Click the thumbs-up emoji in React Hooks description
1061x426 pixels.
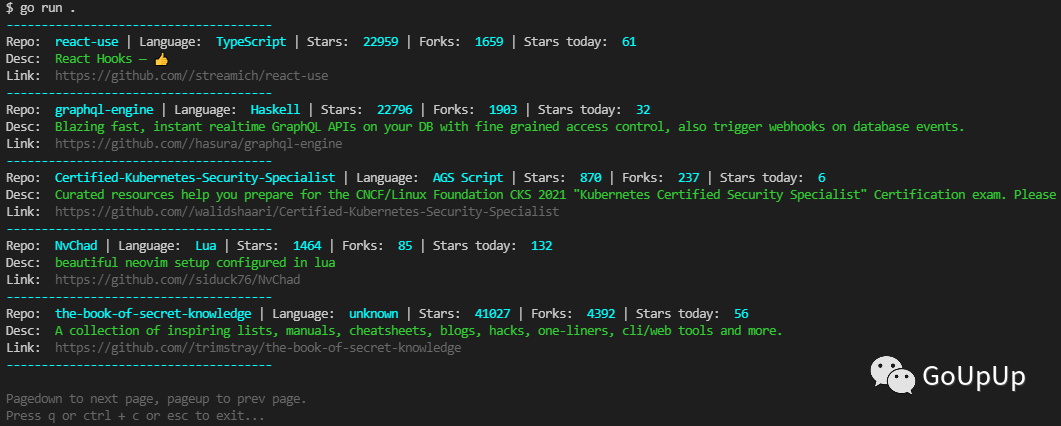tap(161, 59)
